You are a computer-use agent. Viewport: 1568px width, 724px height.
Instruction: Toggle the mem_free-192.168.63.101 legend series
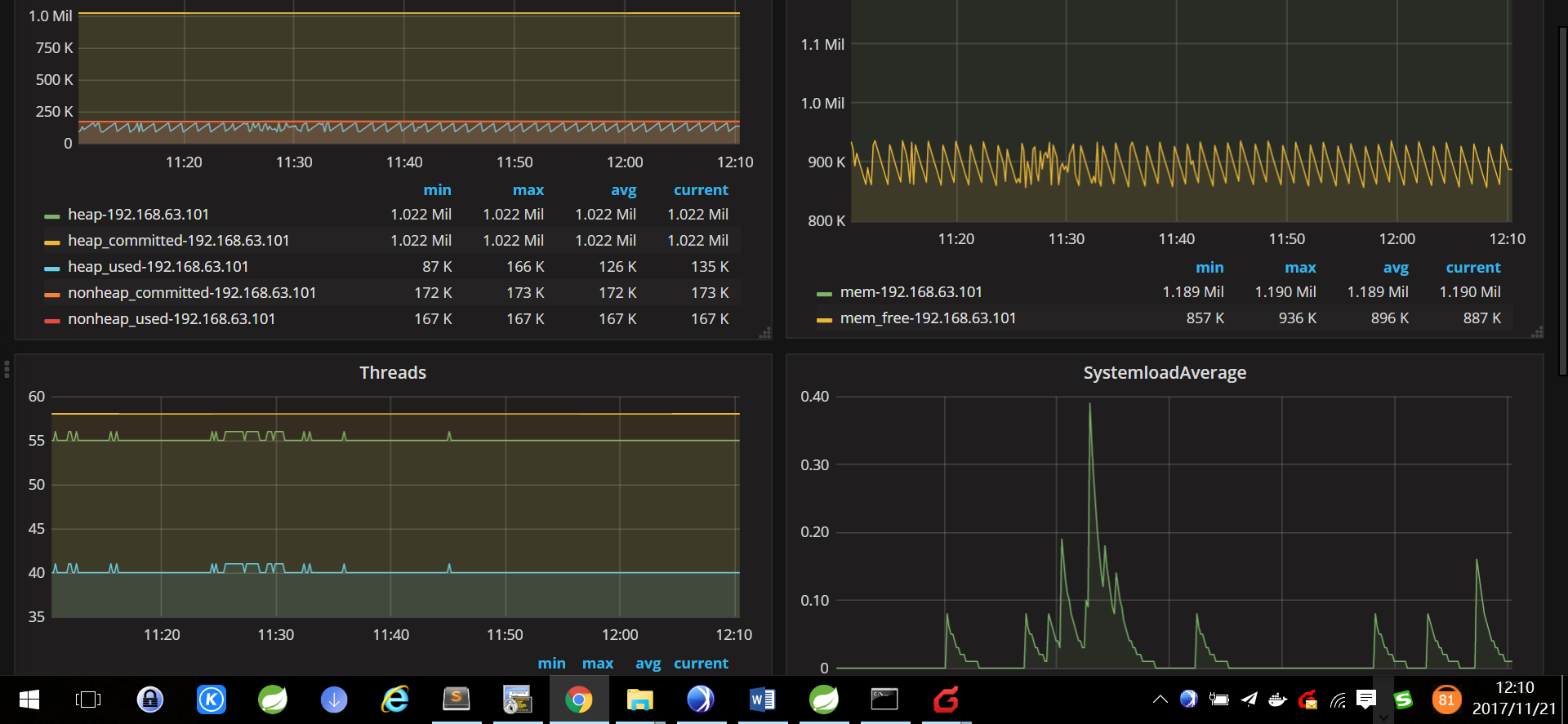929,318
